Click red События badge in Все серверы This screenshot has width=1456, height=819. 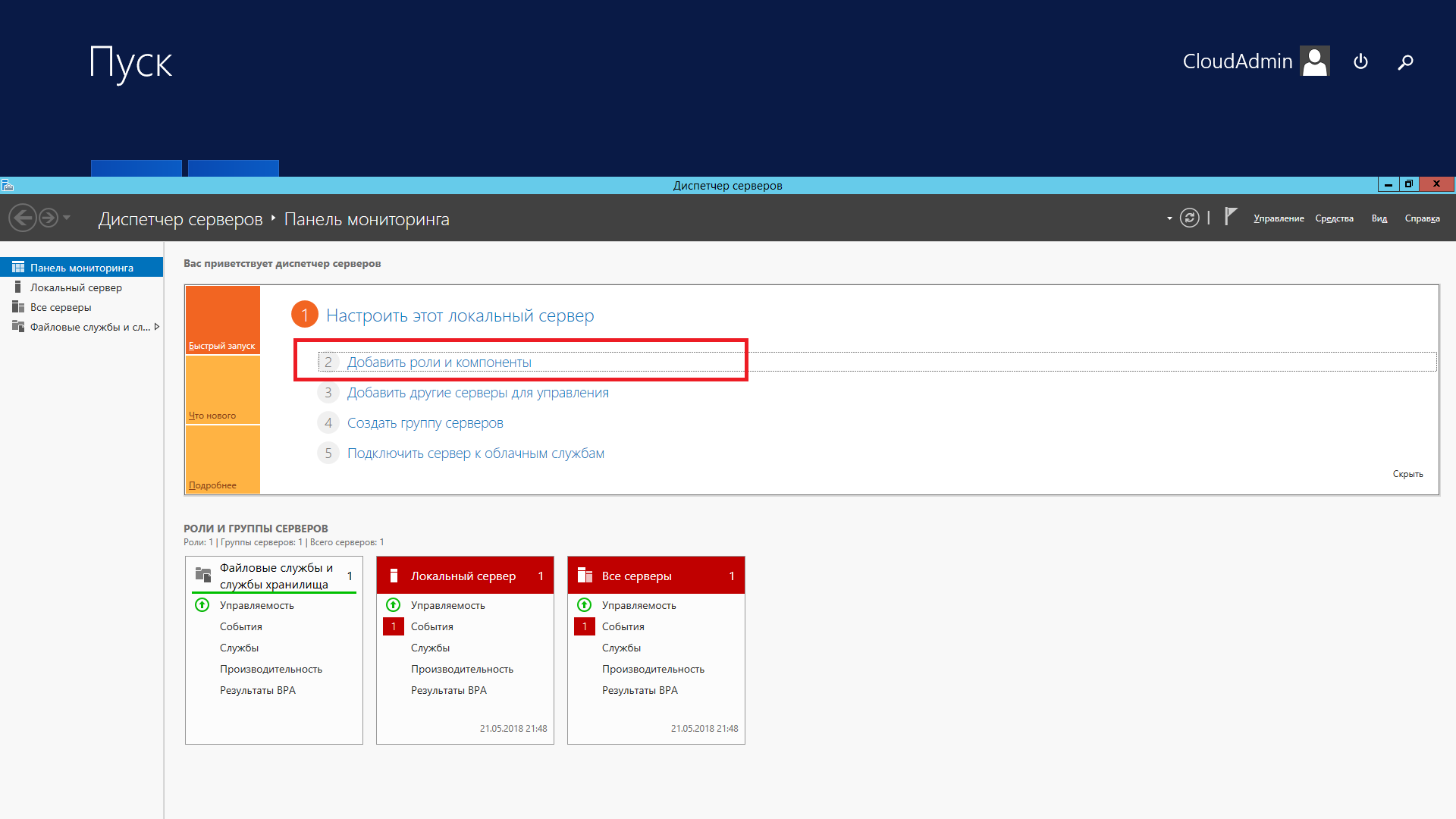[585, 626]
